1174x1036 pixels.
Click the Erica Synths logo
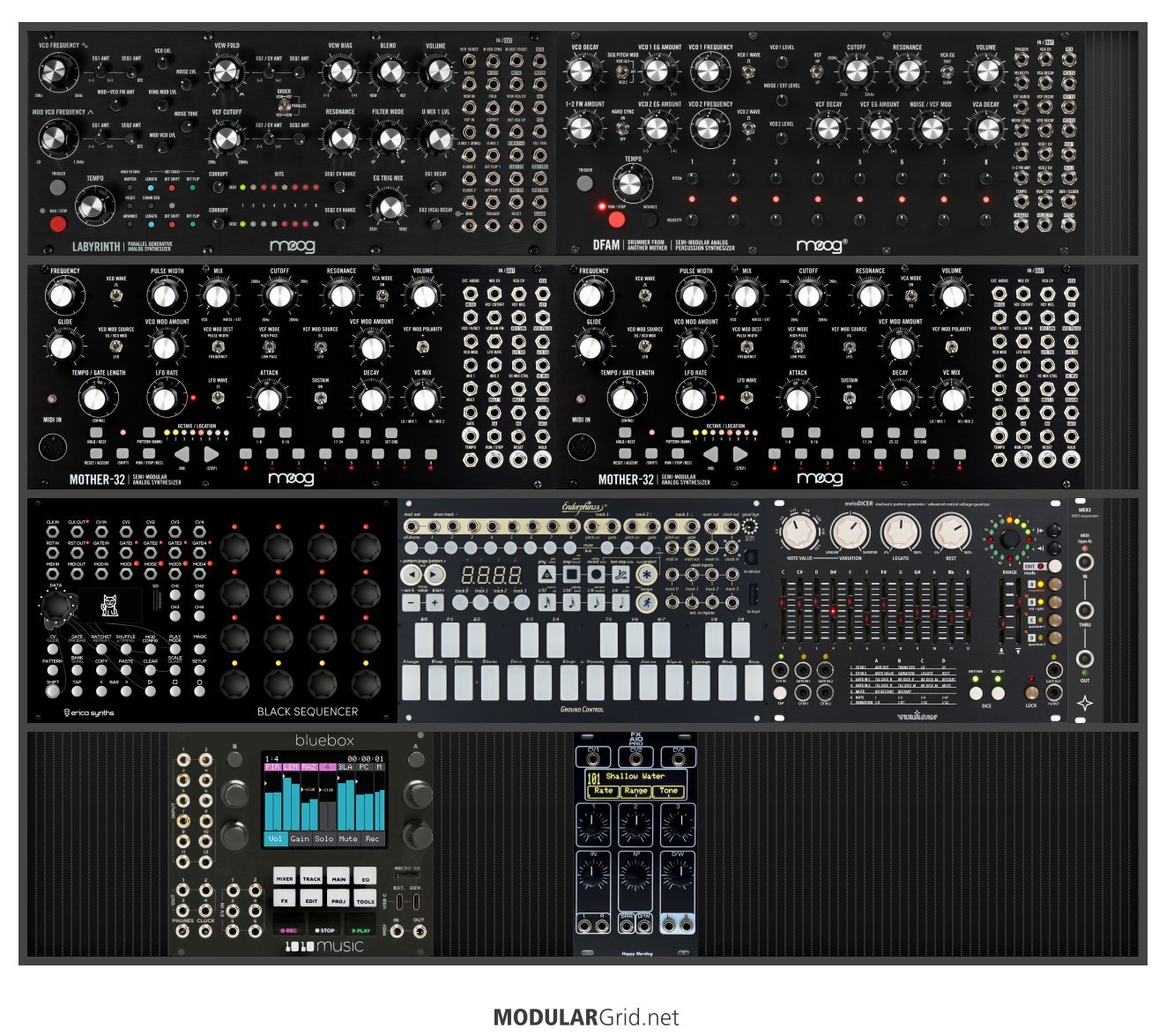click(89, 712)
